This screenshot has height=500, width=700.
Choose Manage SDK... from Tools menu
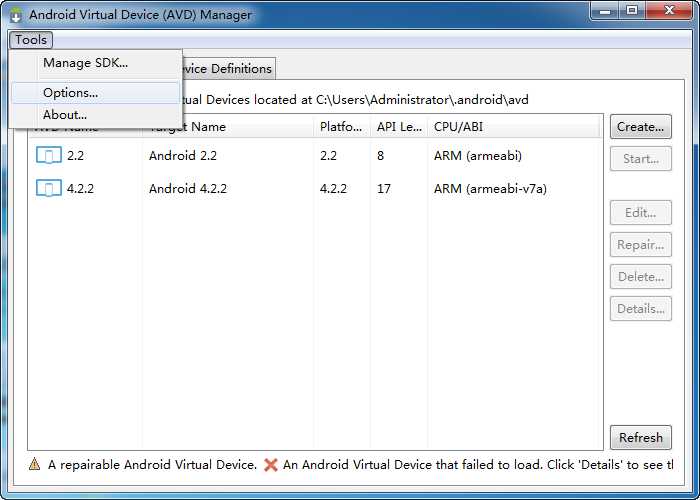(96, 63)
